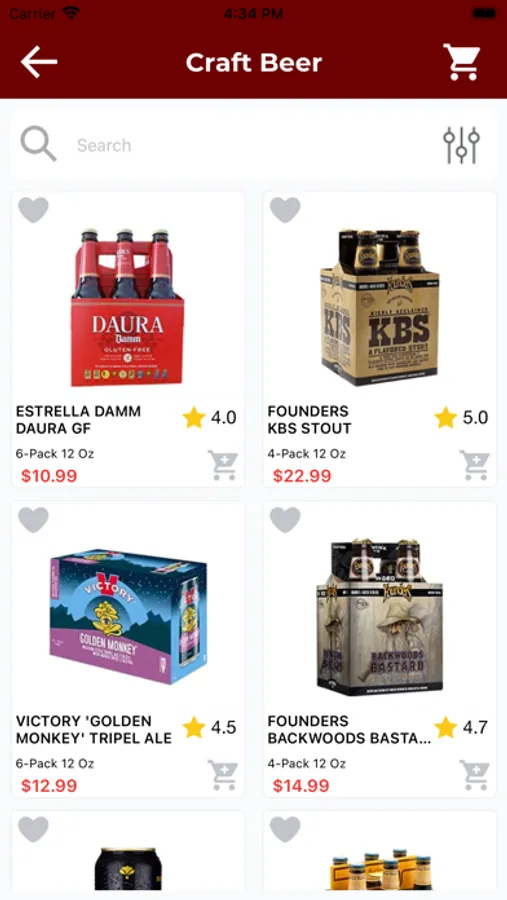Open the KBS four-pack product image
Viewport: 507px width, 900px height.
pyautogui.click(x=380, y=308)
